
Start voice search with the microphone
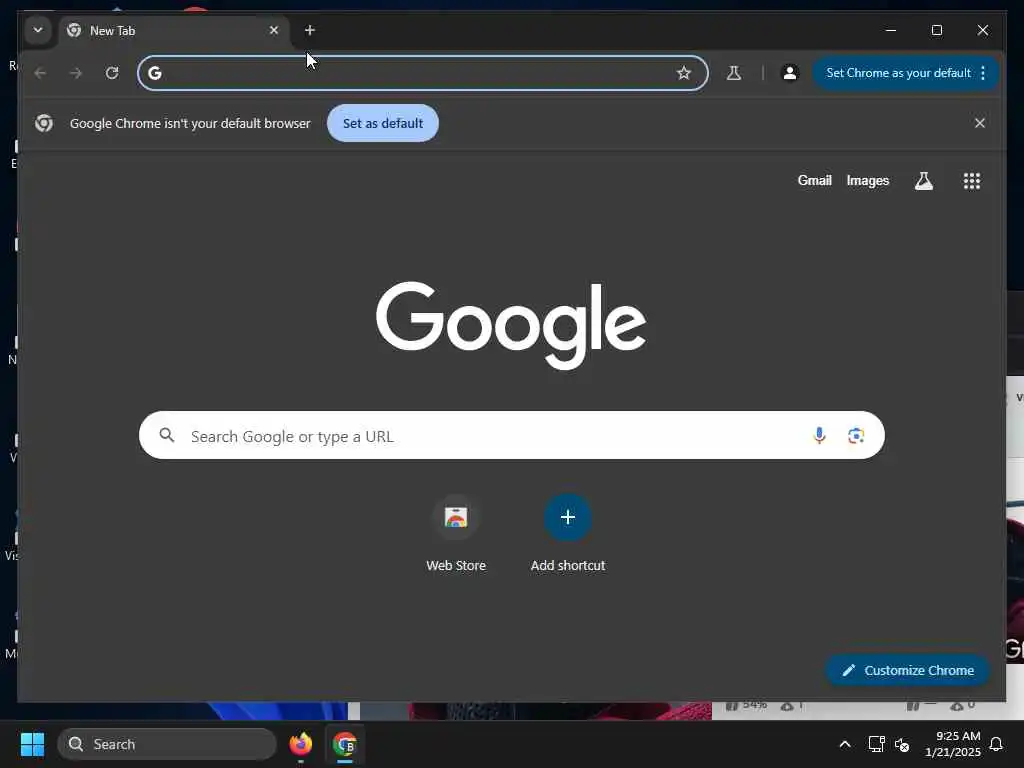click(819, 436)
